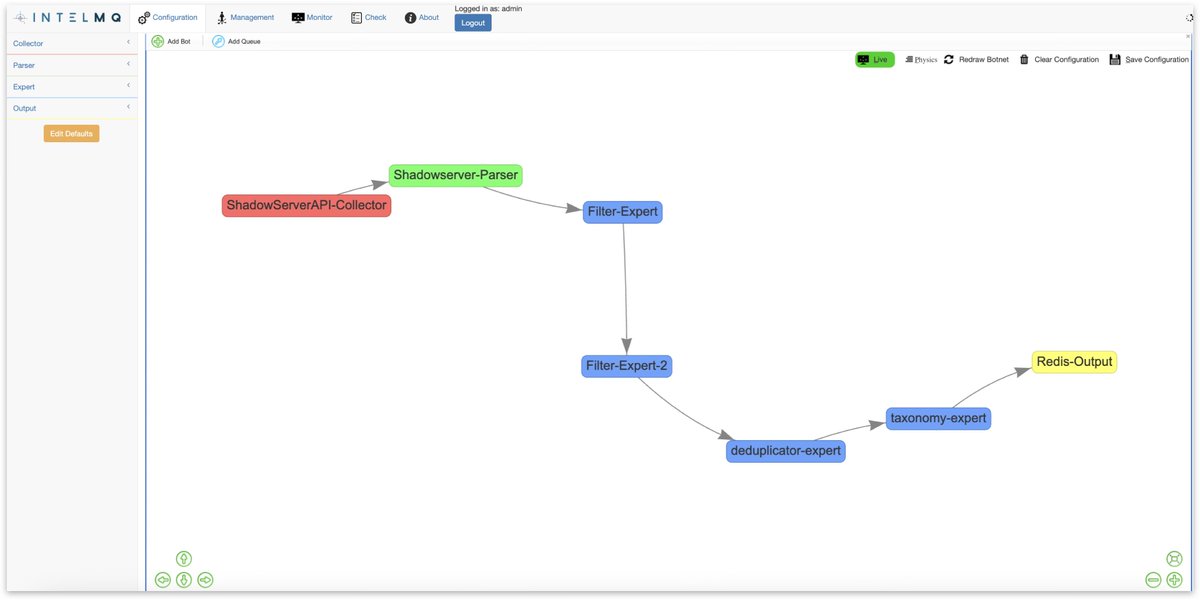
Task: Open the Management tab
Action: pos(245,17)
